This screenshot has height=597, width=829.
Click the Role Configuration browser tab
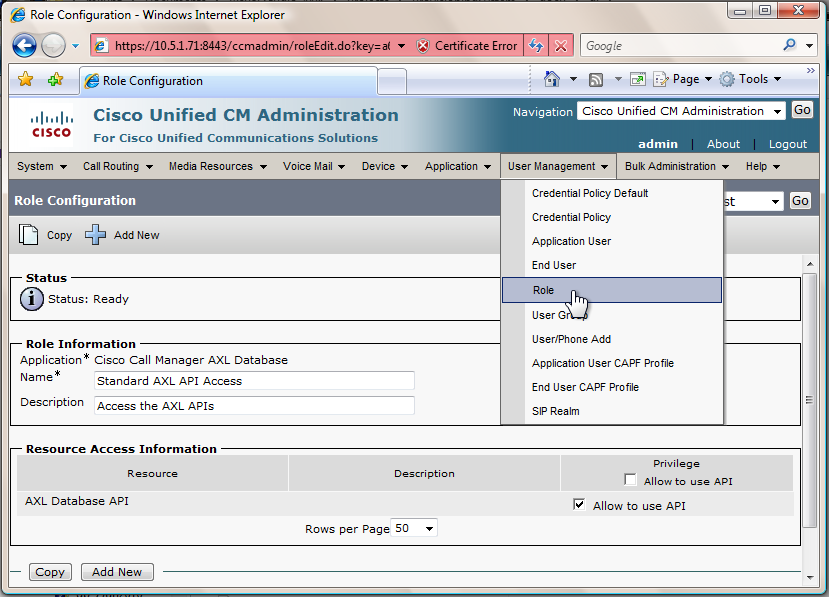pos(228,81)
